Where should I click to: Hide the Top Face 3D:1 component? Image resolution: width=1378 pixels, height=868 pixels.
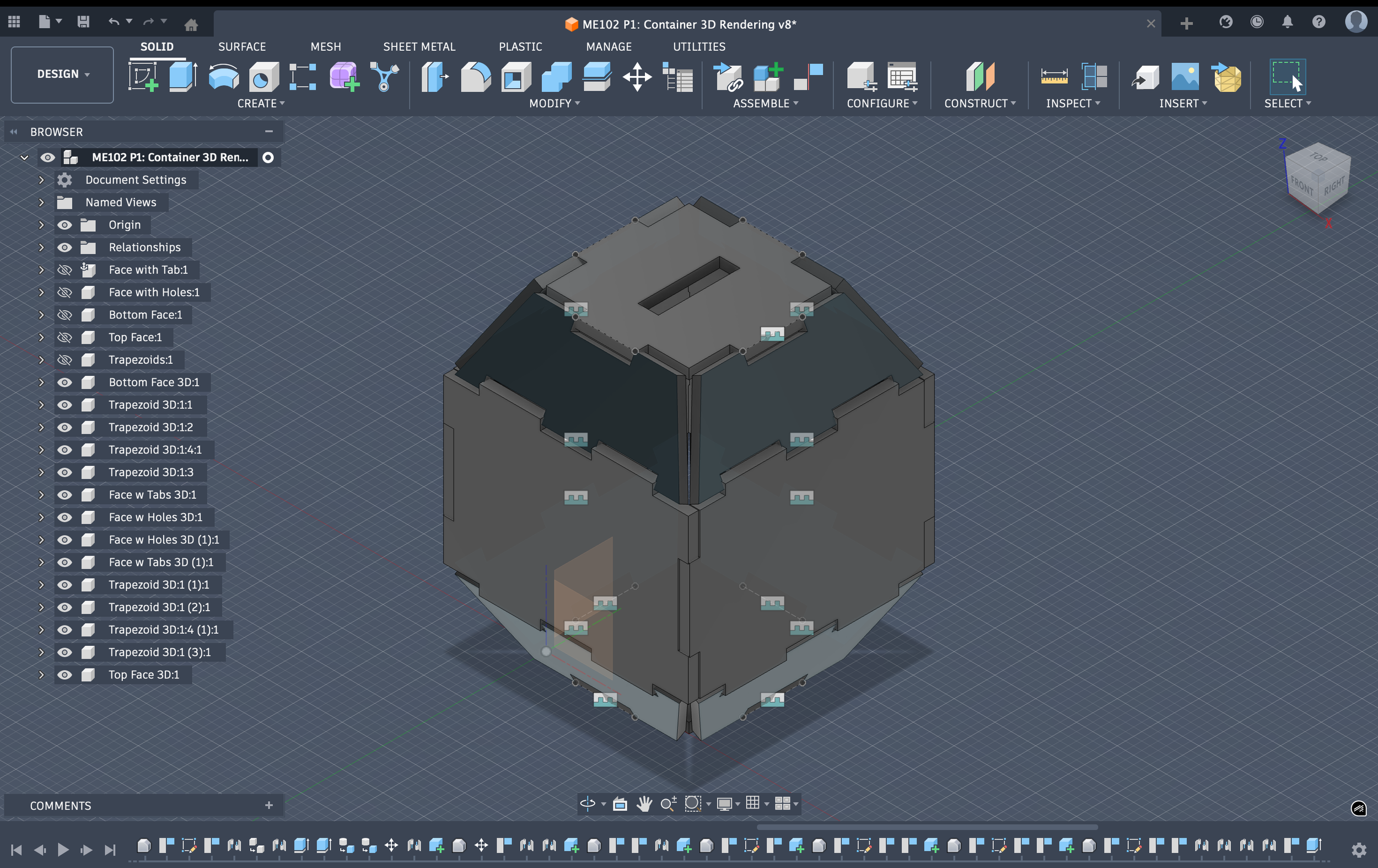64,675
